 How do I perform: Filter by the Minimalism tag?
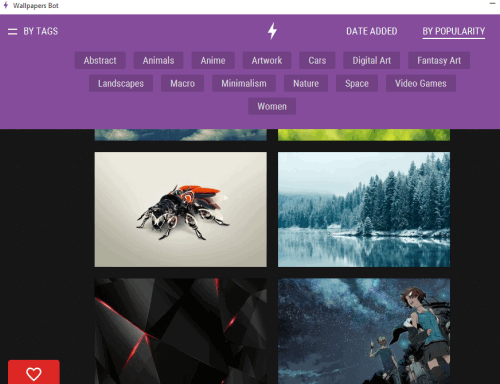244,83
